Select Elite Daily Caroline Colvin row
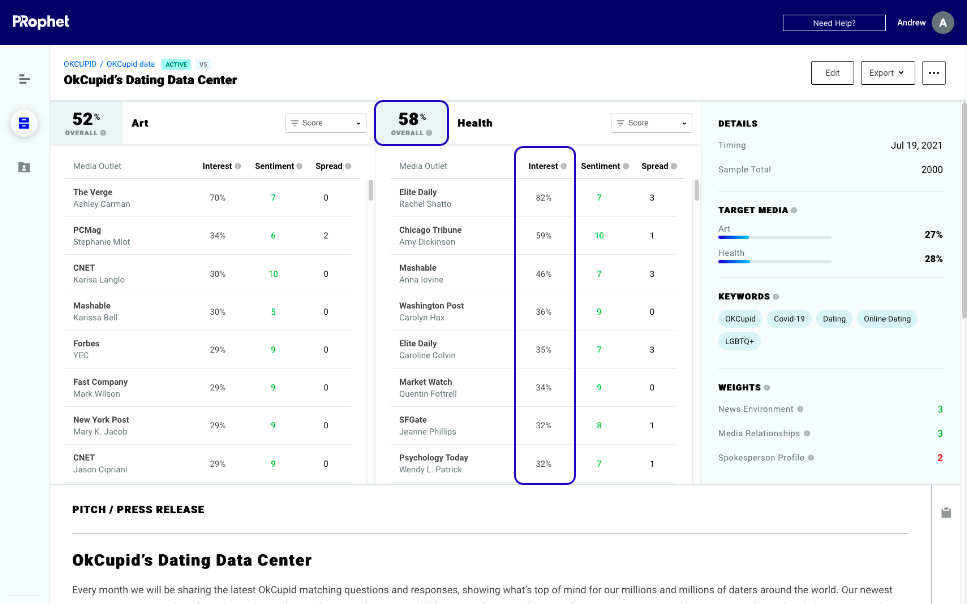 pos(533,349)
